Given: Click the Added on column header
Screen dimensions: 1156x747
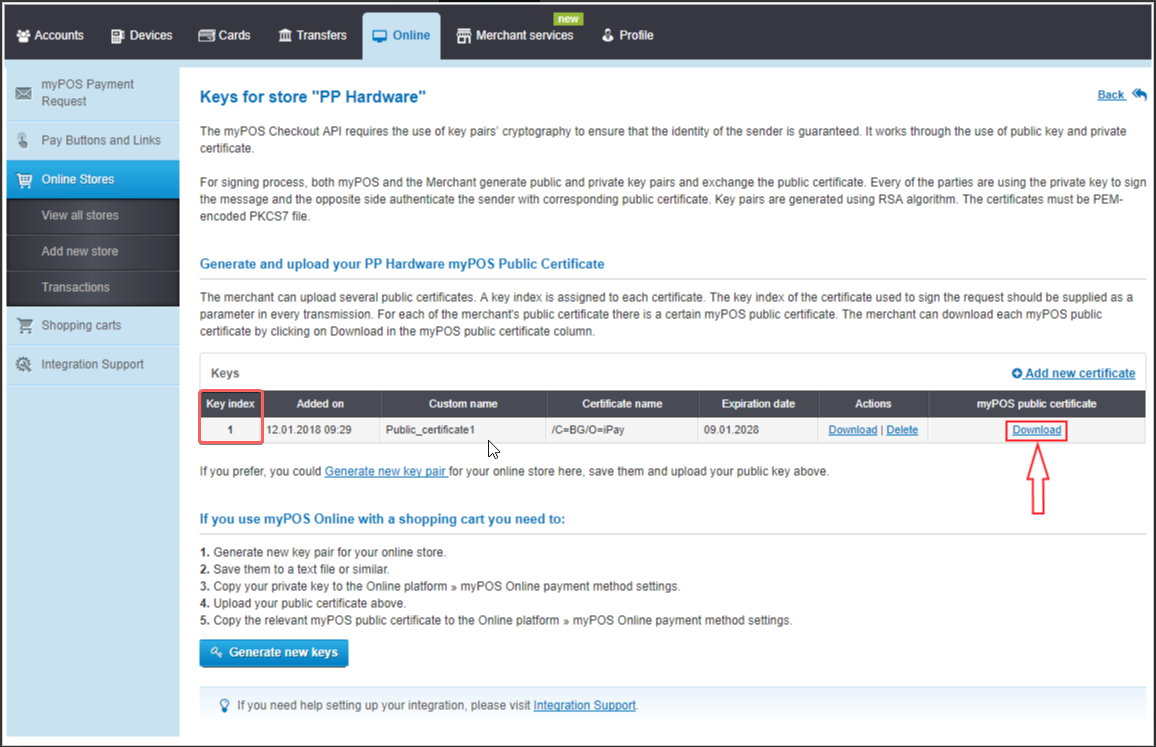Looking at the screenshot, I should coord(320,404).
